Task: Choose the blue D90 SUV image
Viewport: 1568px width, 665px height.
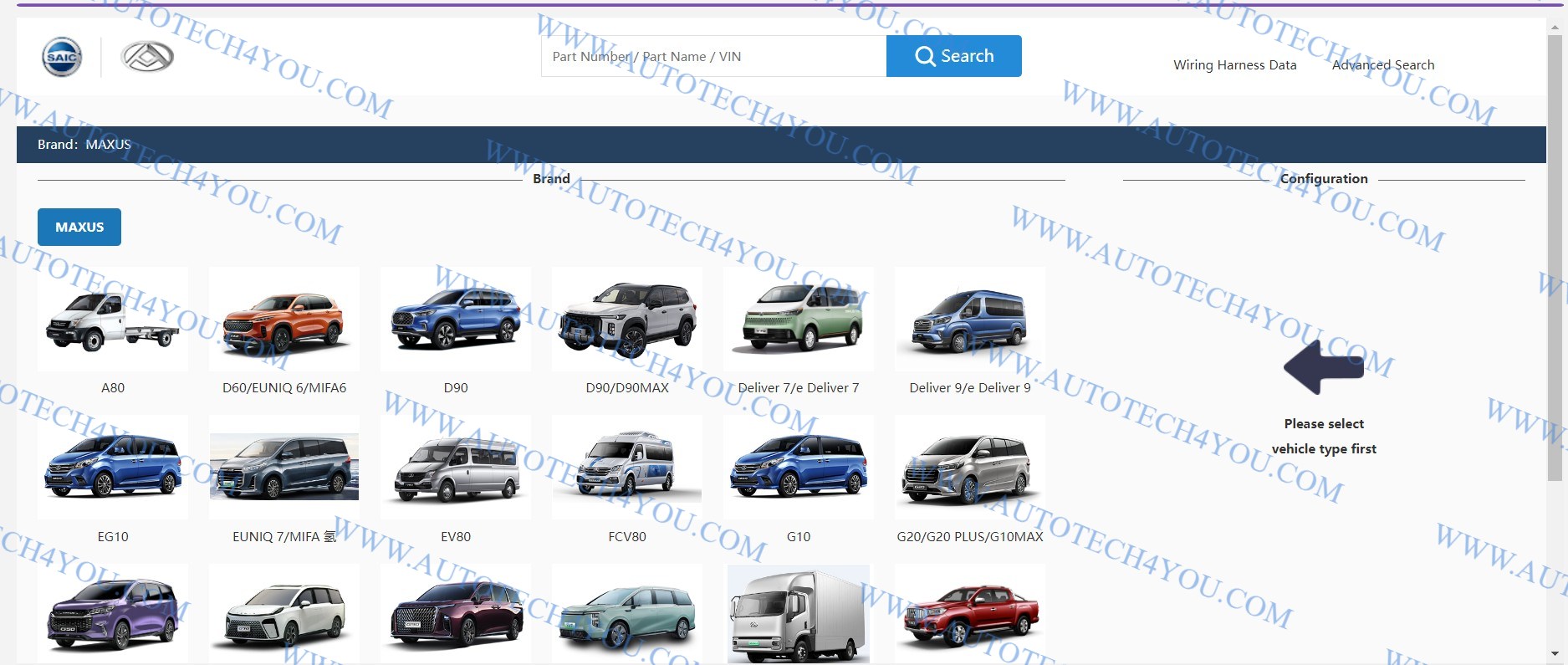Action: (x=456, y=320)
